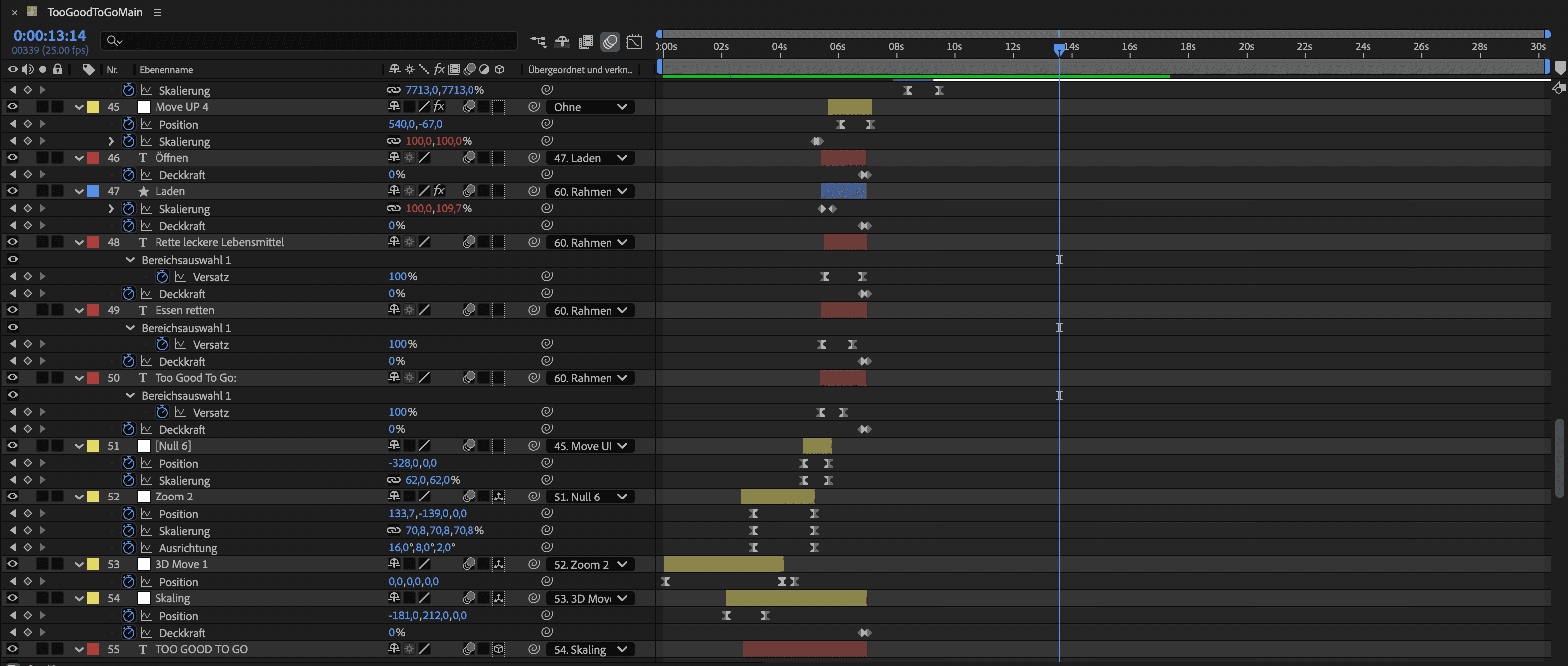Select the TooGoodToGoMain composition tab

94,12
